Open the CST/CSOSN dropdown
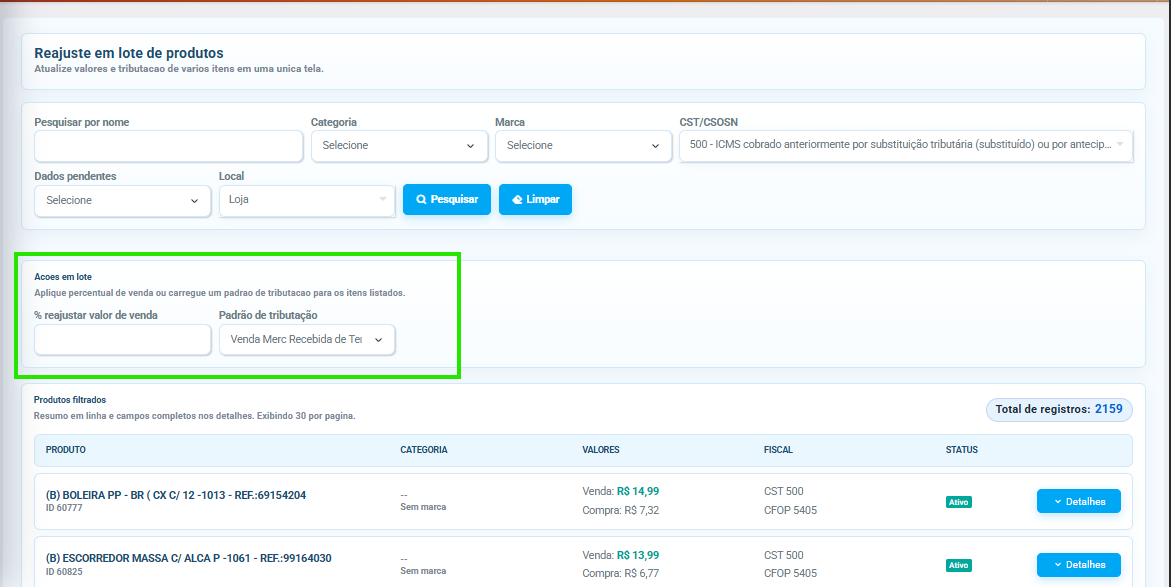 point(906,146)
